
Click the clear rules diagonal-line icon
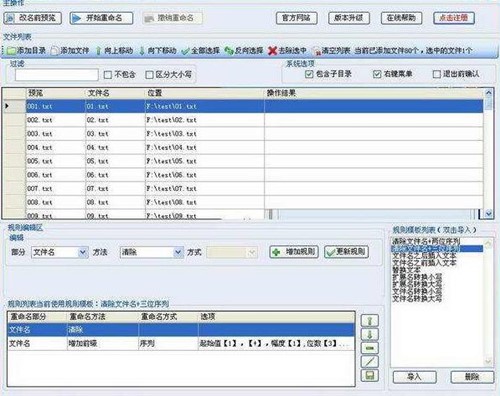(370, 362)
